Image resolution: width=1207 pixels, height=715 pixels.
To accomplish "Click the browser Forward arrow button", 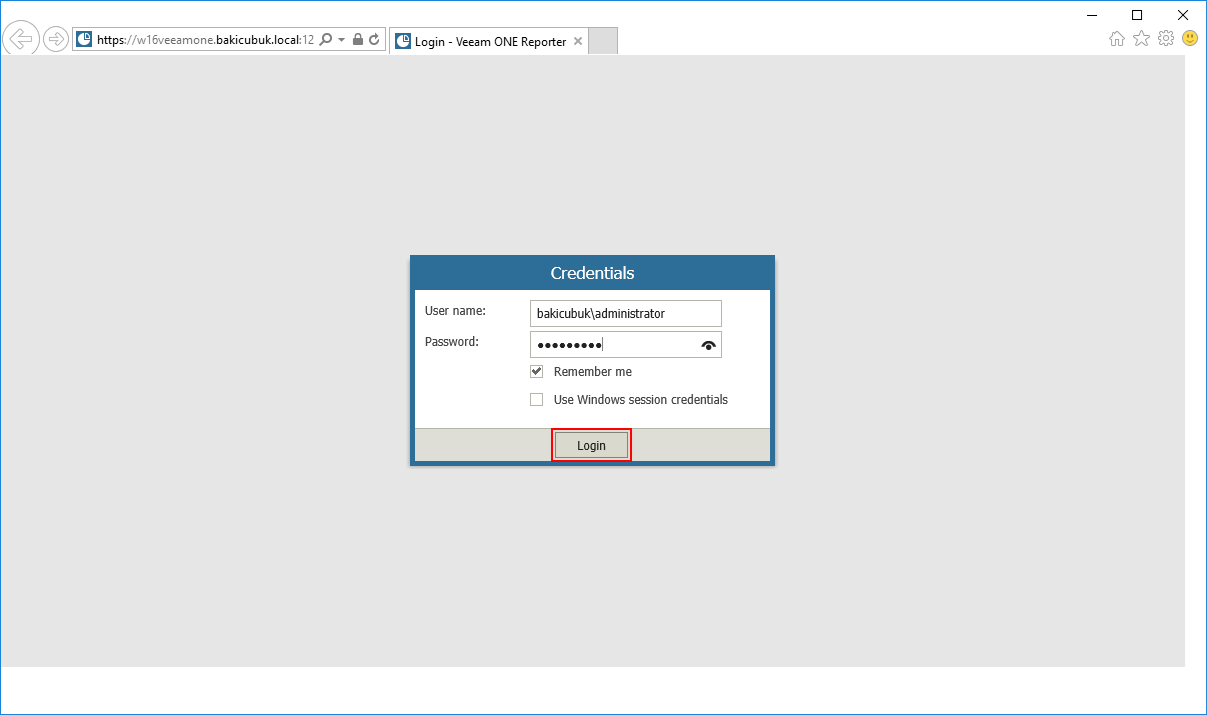I will pos(56,39).
